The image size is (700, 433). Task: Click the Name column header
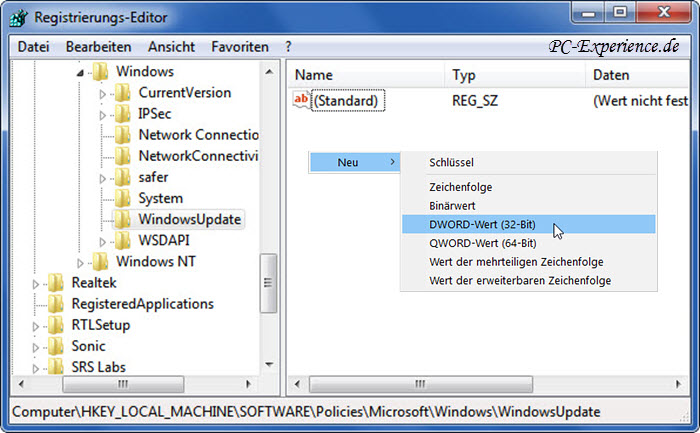point(314,75)
